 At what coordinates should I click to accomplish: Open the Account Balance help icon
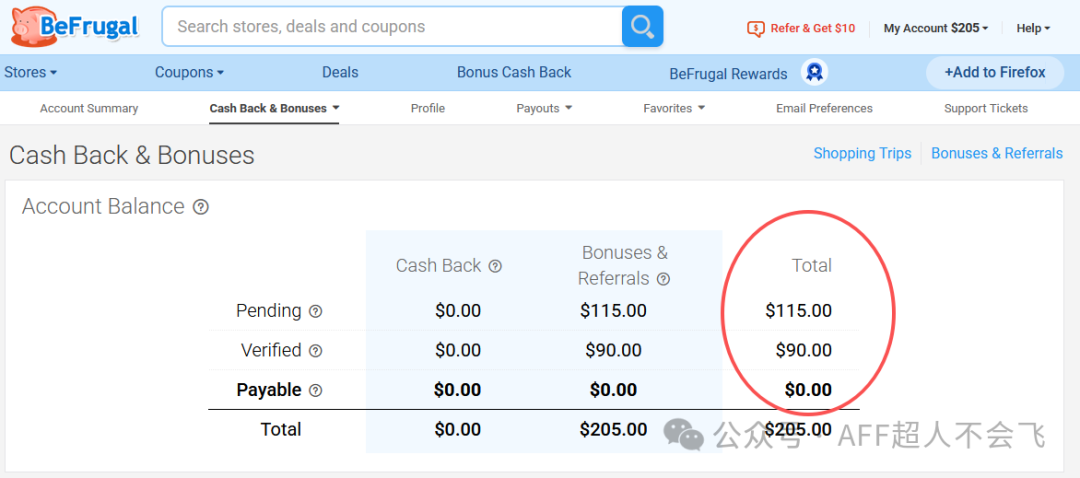(200, 207)
